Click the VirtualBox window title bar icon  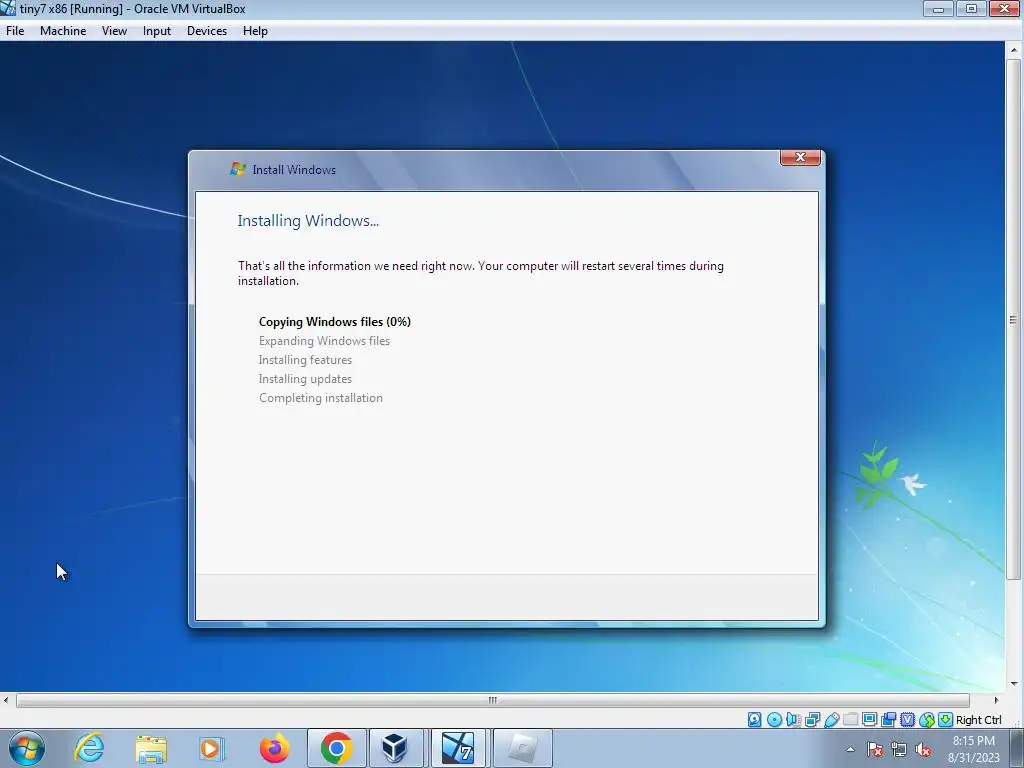(8, 8)
